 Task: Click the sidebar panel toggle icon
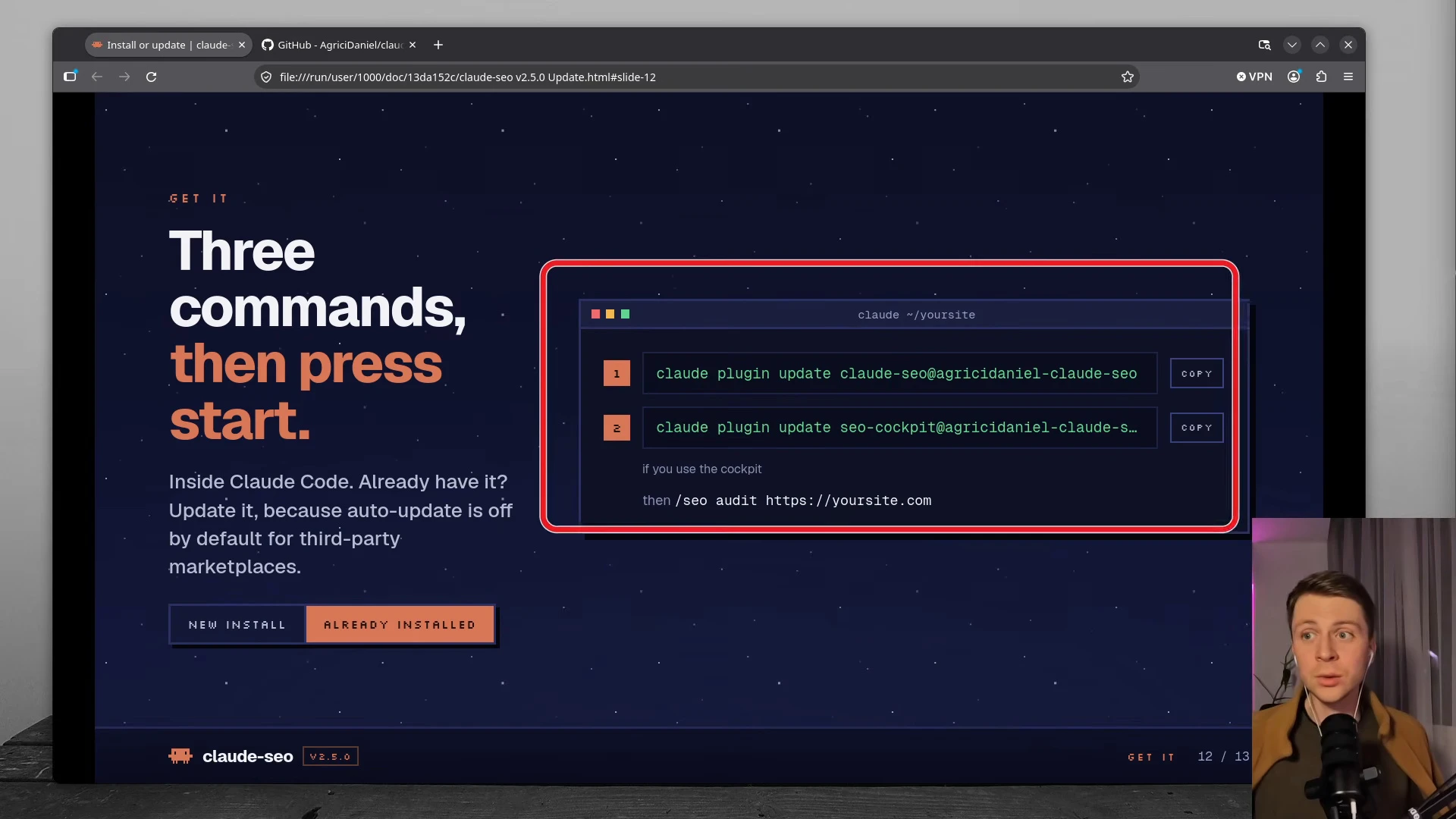[70, 77]
